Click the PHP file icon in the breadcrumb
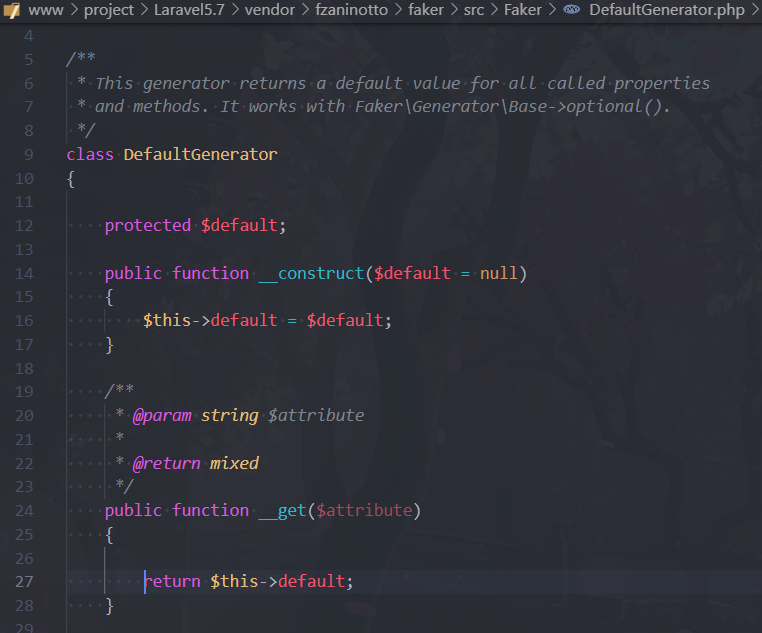 click(572, 9)
